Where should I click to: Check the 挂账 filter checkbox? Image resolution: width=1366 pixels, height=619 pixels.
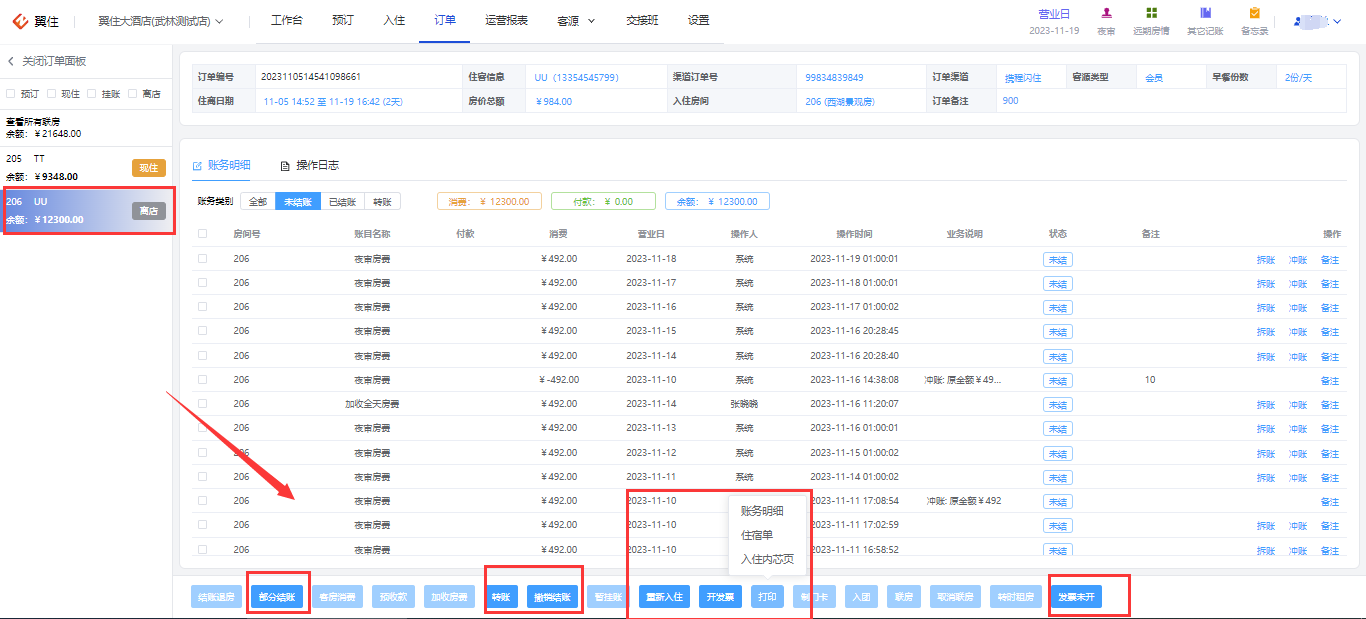[x=91, y=94]
